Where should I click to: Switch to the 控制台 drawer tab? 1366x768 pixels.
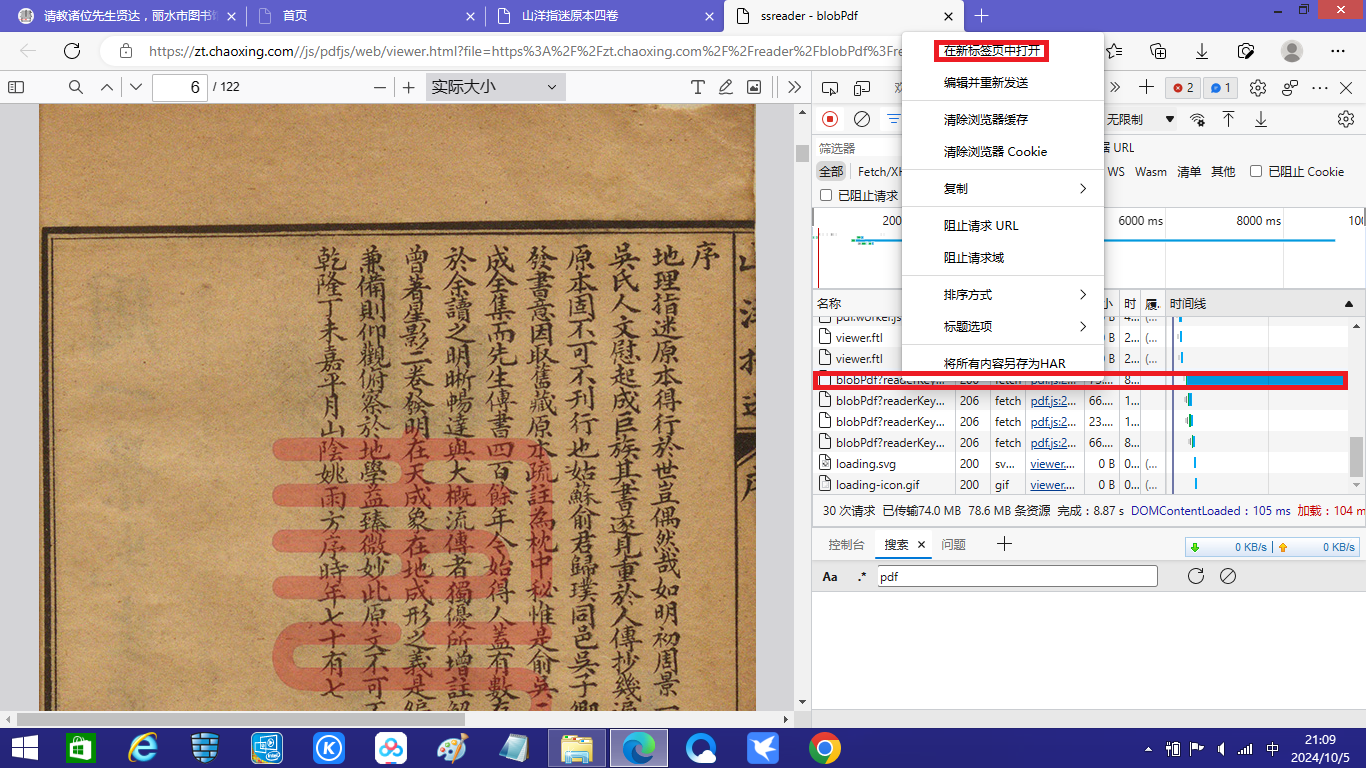pyautogui.click(x=846, y=544)
